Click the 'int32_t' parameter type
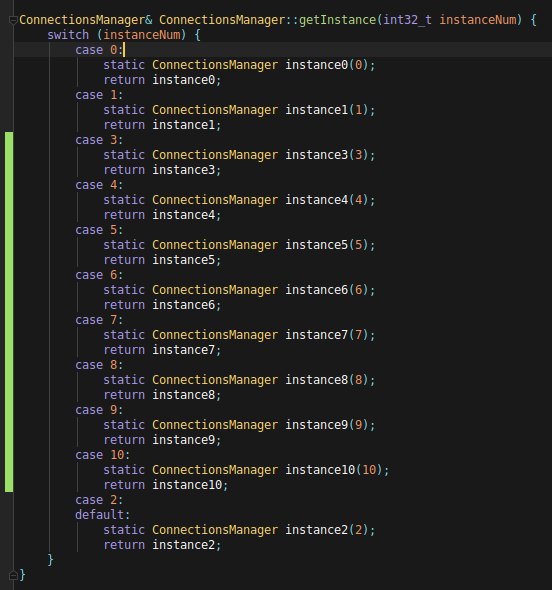552x590 pixels. click(407, 20)
